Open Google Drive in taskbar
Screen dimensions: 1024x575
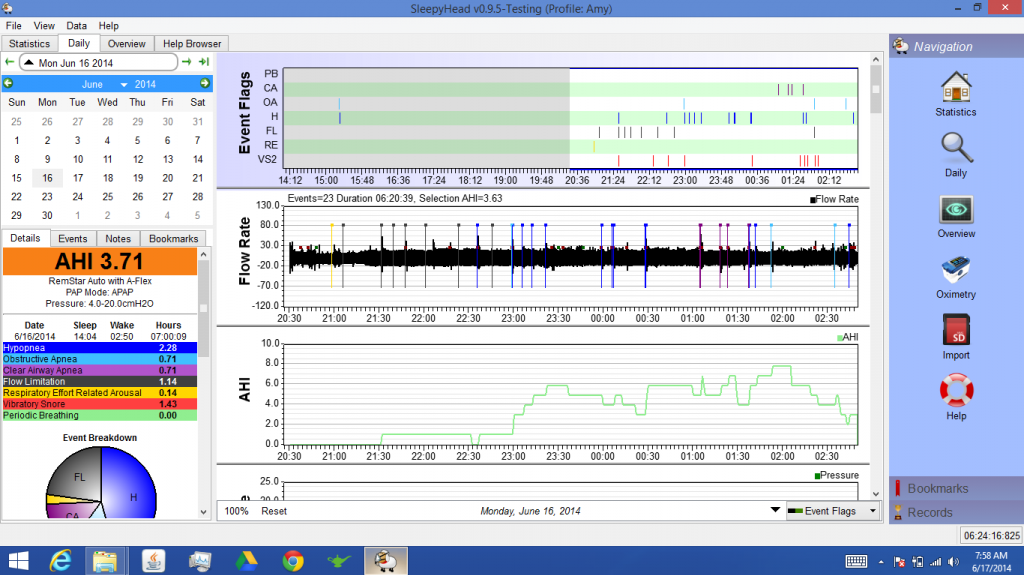(x=246, y=561)
